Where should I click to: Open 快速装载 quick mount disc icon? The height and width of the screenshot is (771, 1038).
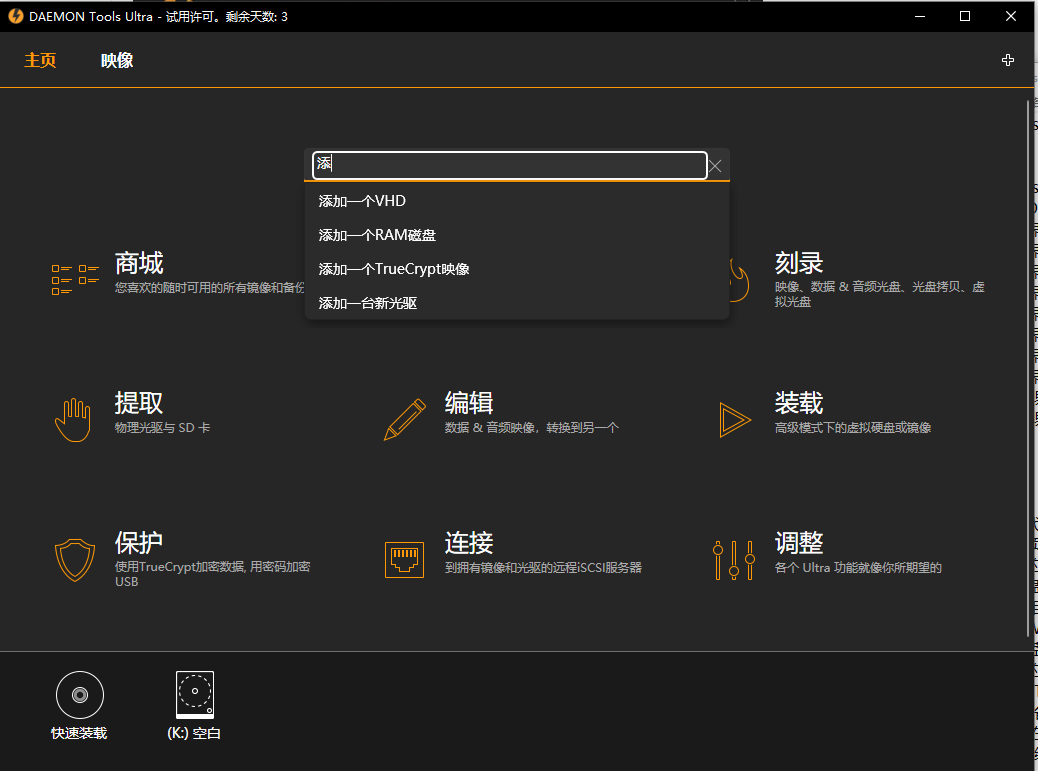pos(79,694)
